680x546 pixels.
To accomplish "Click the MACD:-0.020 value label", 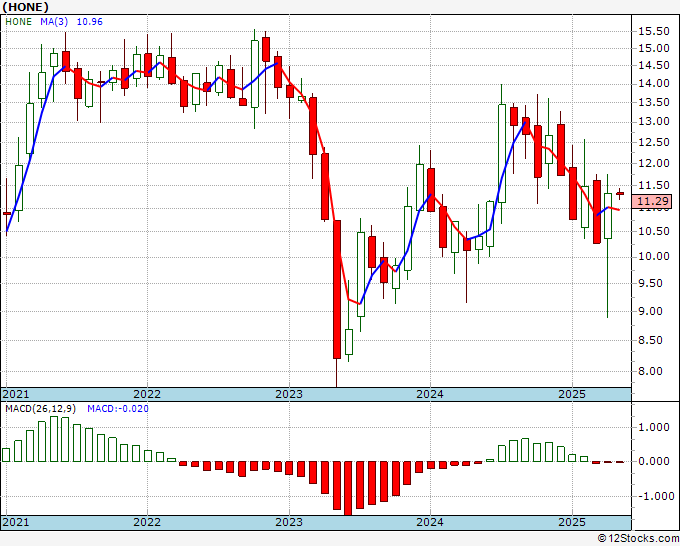I will (x=118, y=409).
